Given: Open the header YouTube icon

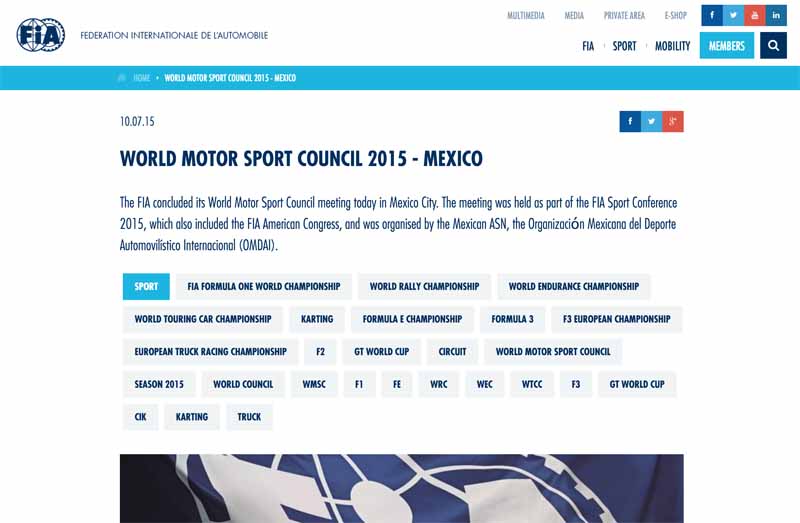Looking at the screenshot, I should [x=755, y=15].
